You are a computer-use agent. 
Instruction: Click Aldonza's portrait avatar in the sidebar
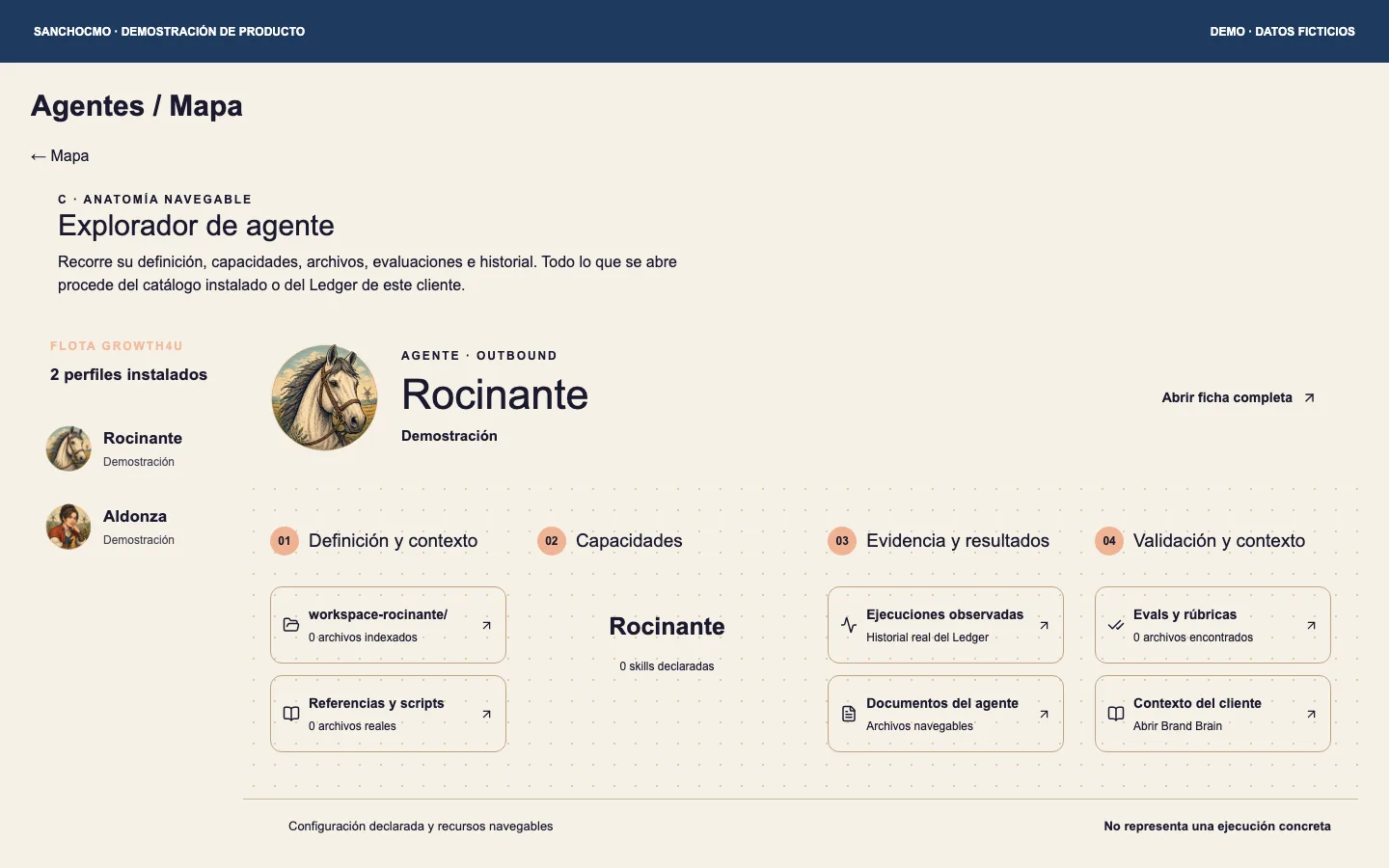pos(69,527)
